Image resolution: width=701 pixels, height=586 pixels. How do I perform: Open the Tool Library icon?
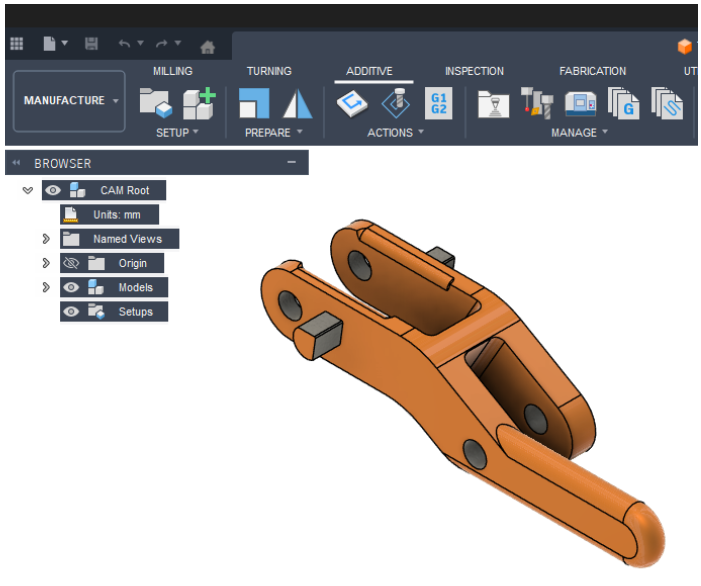click(x=536, y=103)
